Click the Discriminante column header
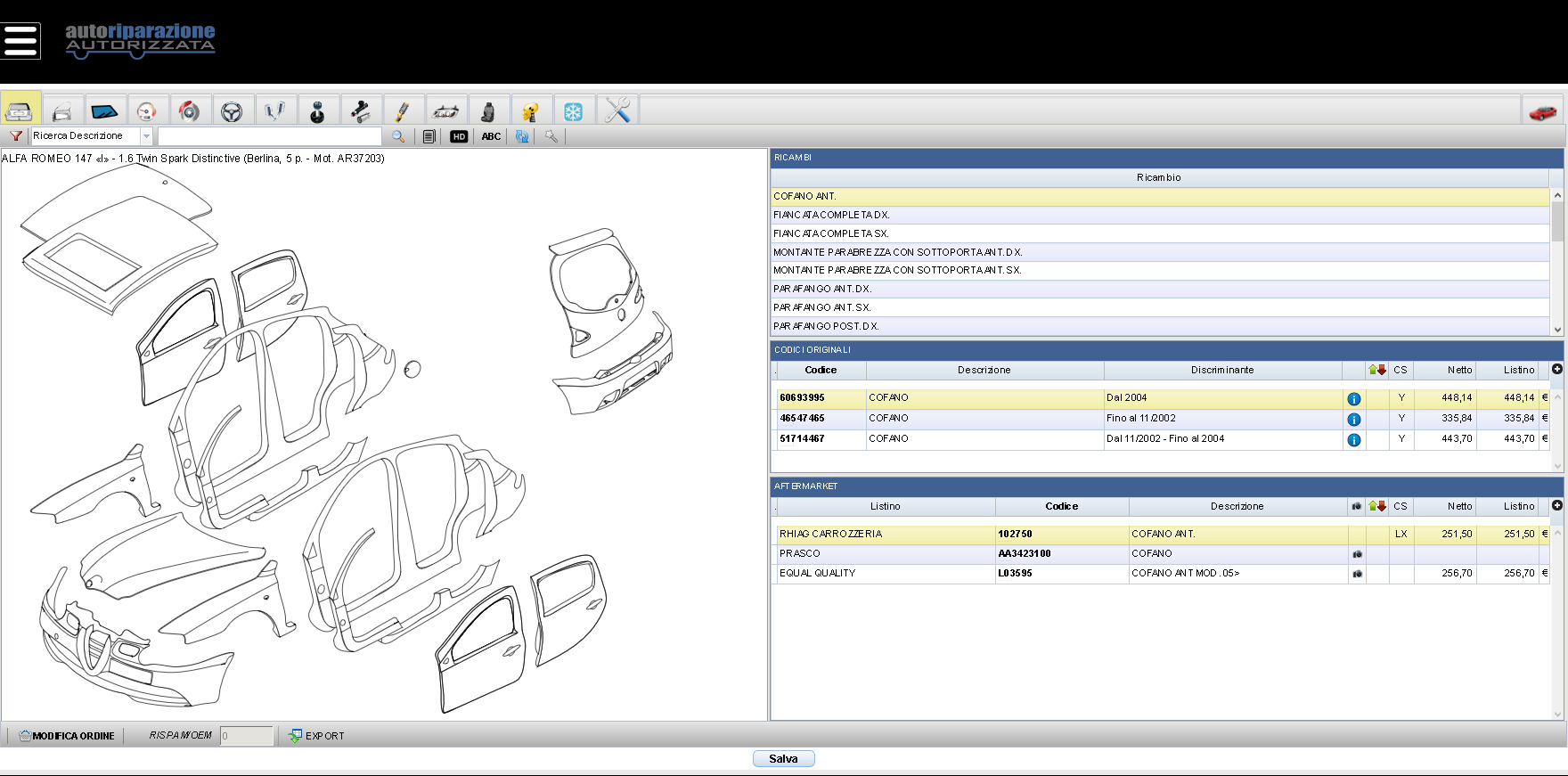Viewport: 1568px width, 776px height. (x=1222, y=370)
